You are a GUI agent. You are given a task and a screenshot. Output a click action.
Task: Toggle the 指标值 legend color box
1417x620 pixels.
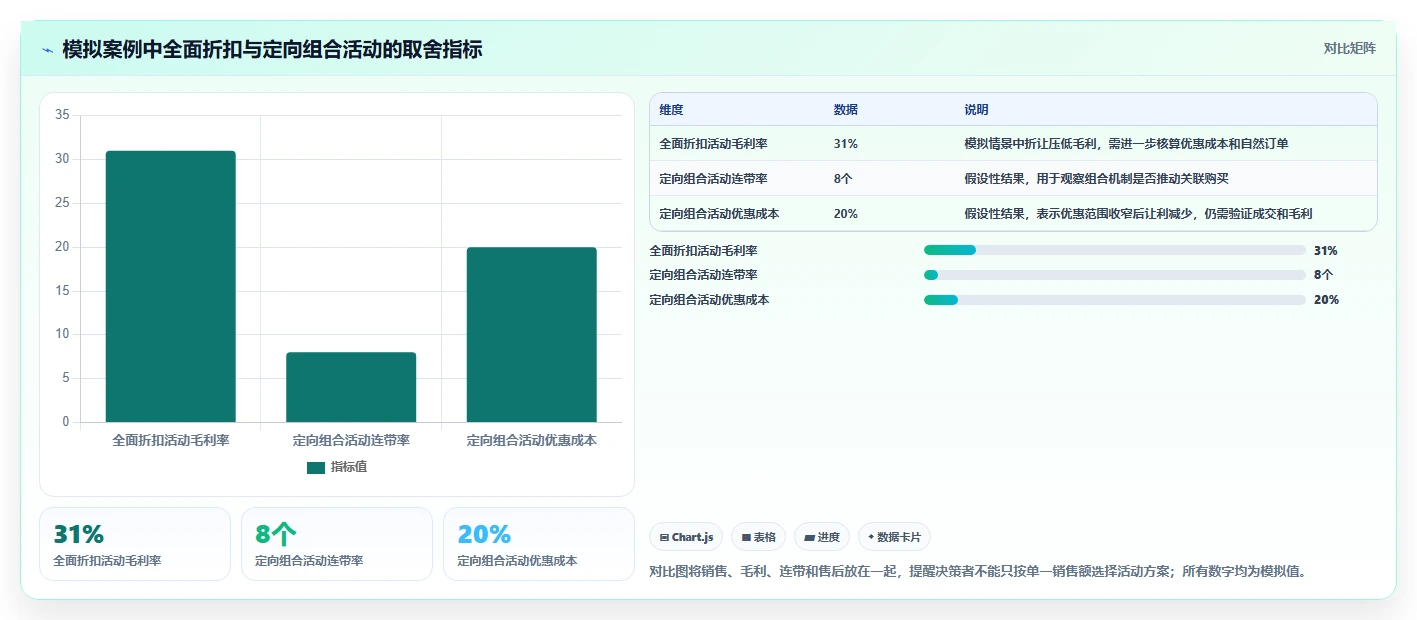click(x=316, y=467)
